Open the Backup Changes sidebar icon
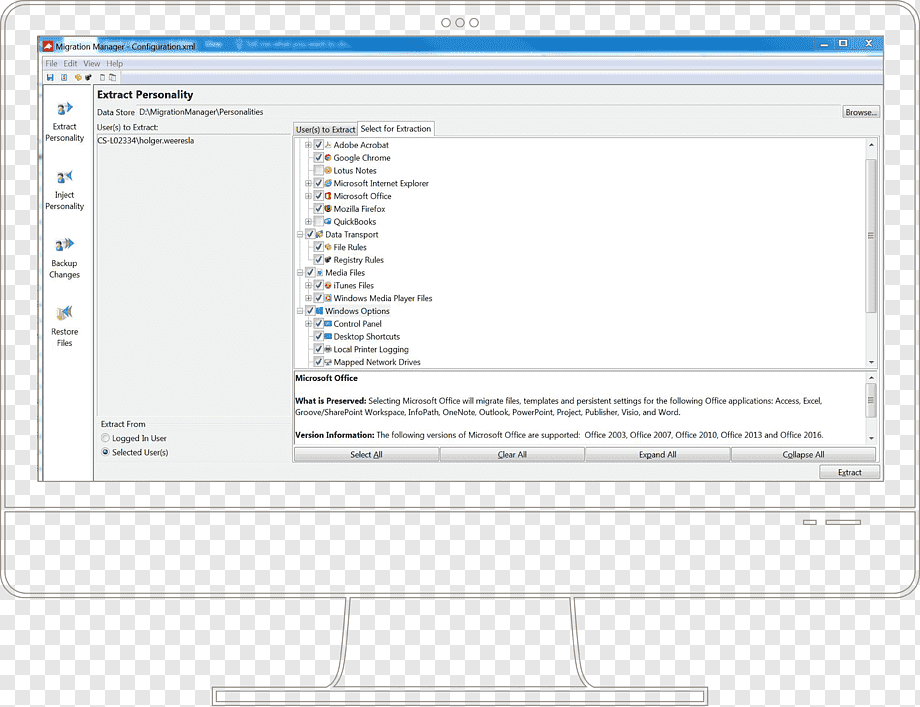 [x=65, y=245]
